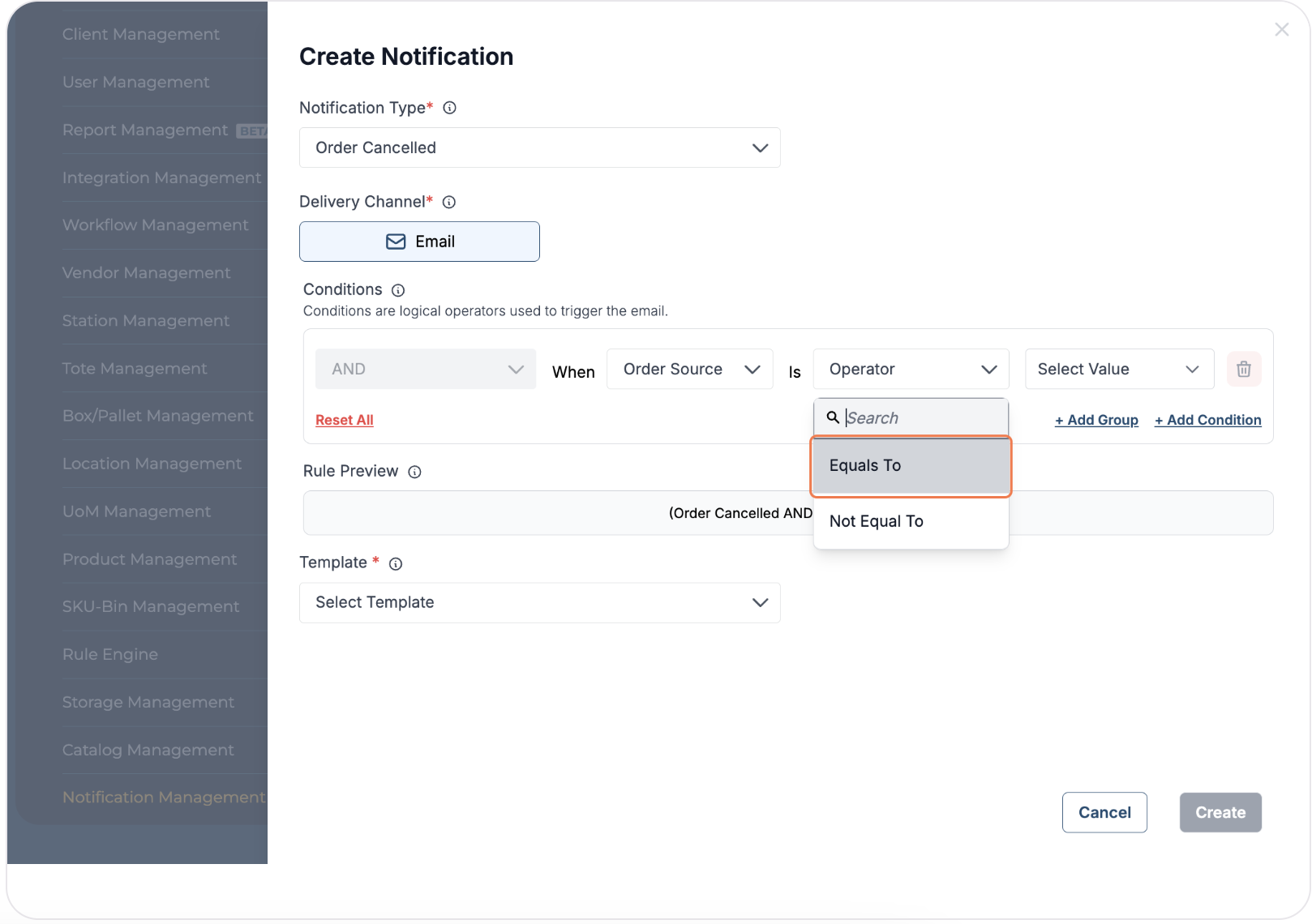Screen dimensions: 1312x924
Task: Choose Not Equal To operator option
Action: tap(911, 521)
